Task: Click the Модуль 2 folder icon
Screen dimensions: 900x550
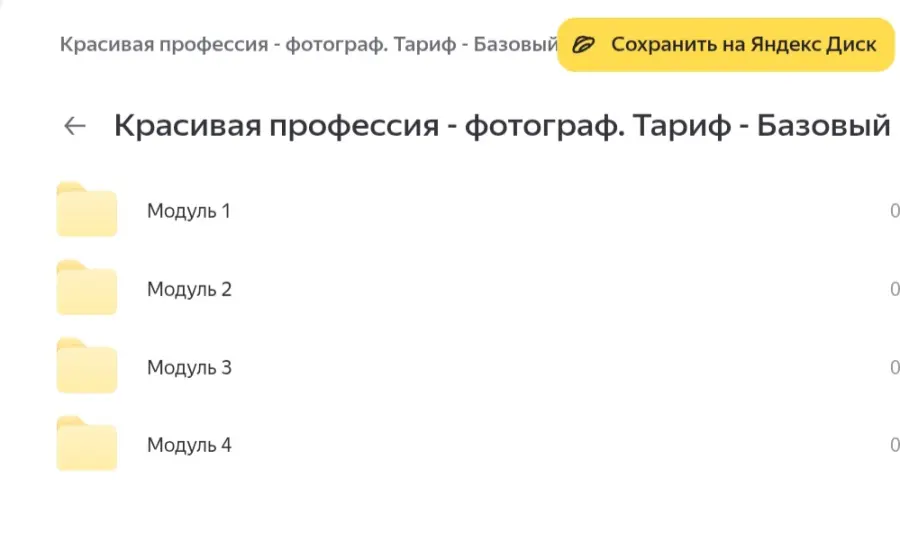Action: (x=87, y=288)
